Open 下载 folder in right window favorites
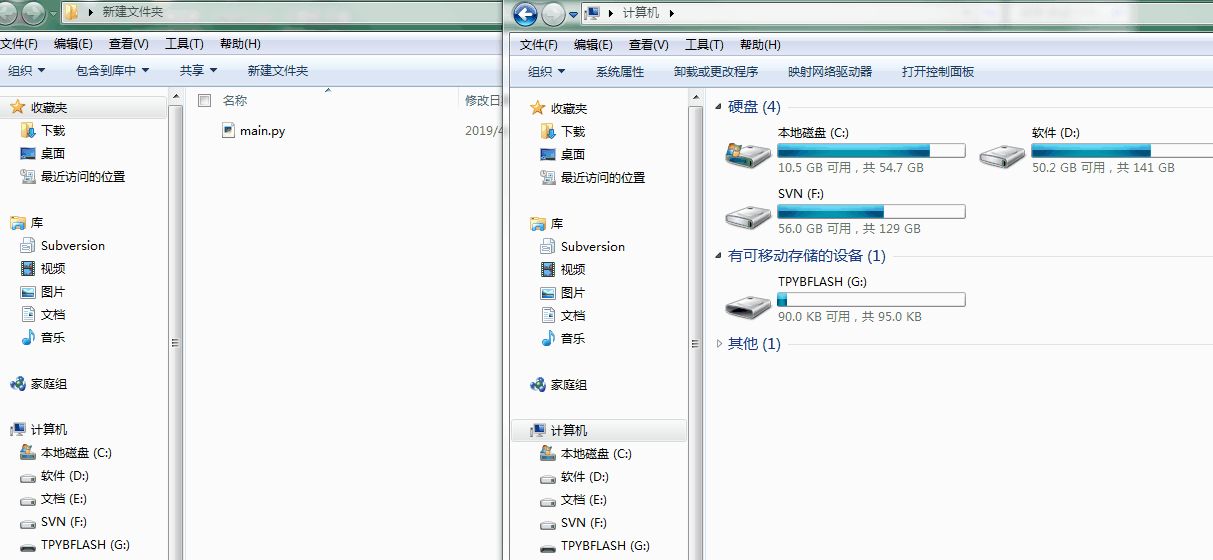Viewport: 1213px width, 560px height. tap(572, 132)
